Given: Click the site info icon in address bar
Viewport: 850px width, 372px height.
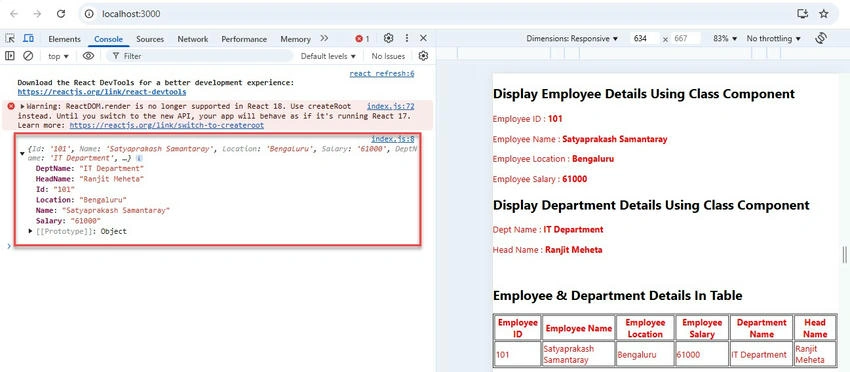Looking at the screenshot, I should pyautogui.click(x=90, y=14).
